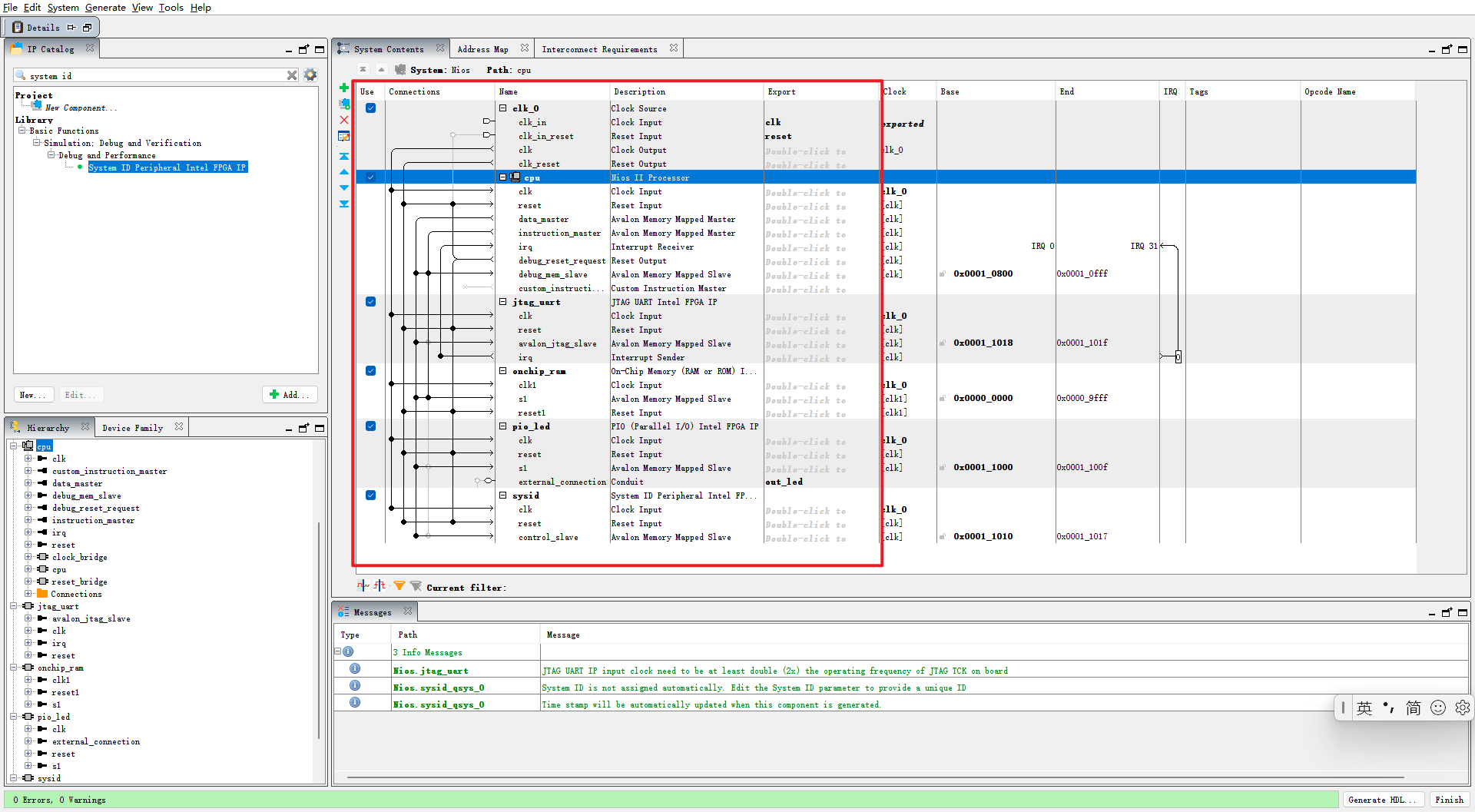Viewport: 1475px width, 812px height.
Task: Uncheck Use checkbox for clk_0
Action: click(x=370, y=108)
